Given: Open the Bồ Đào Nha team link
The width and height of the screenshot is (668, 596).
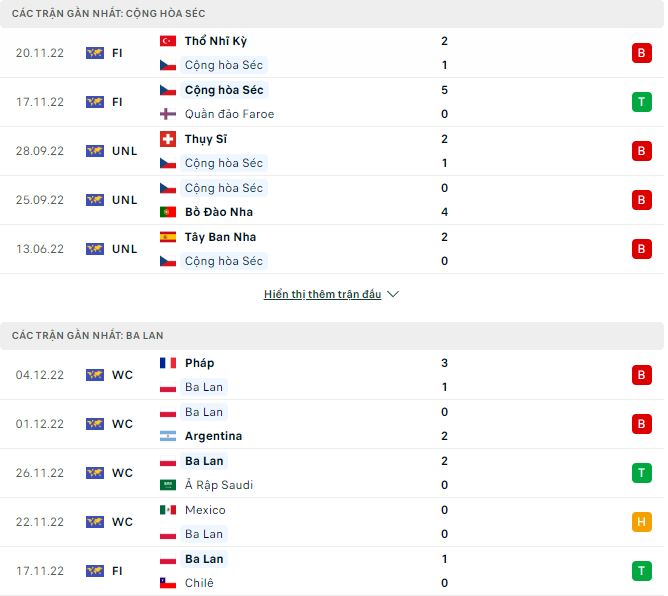Looking at the screenshot, I should point(219,212).
